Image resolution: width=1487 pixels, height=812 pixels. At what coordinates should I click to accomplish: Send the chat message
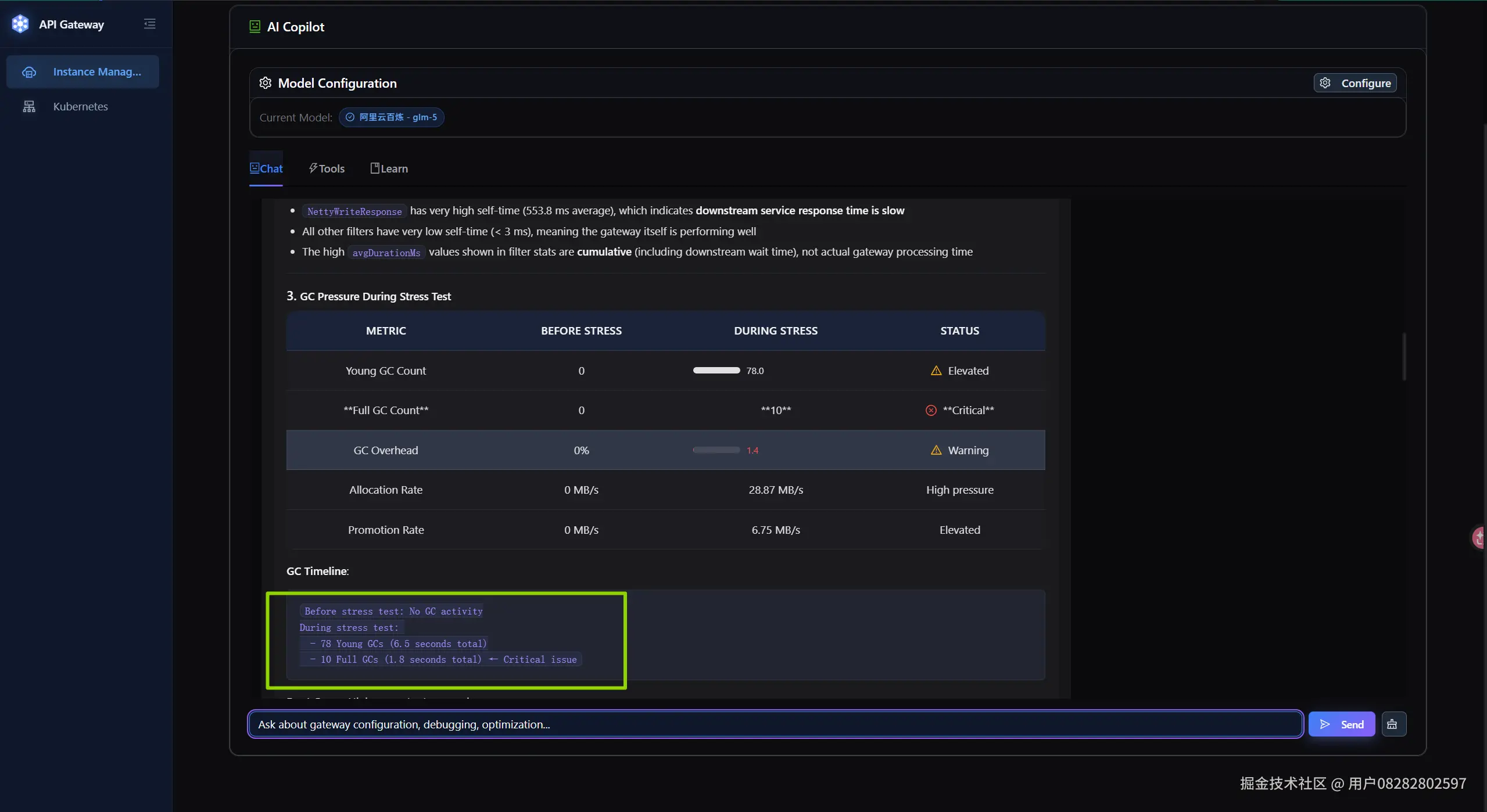[1342, 724]
